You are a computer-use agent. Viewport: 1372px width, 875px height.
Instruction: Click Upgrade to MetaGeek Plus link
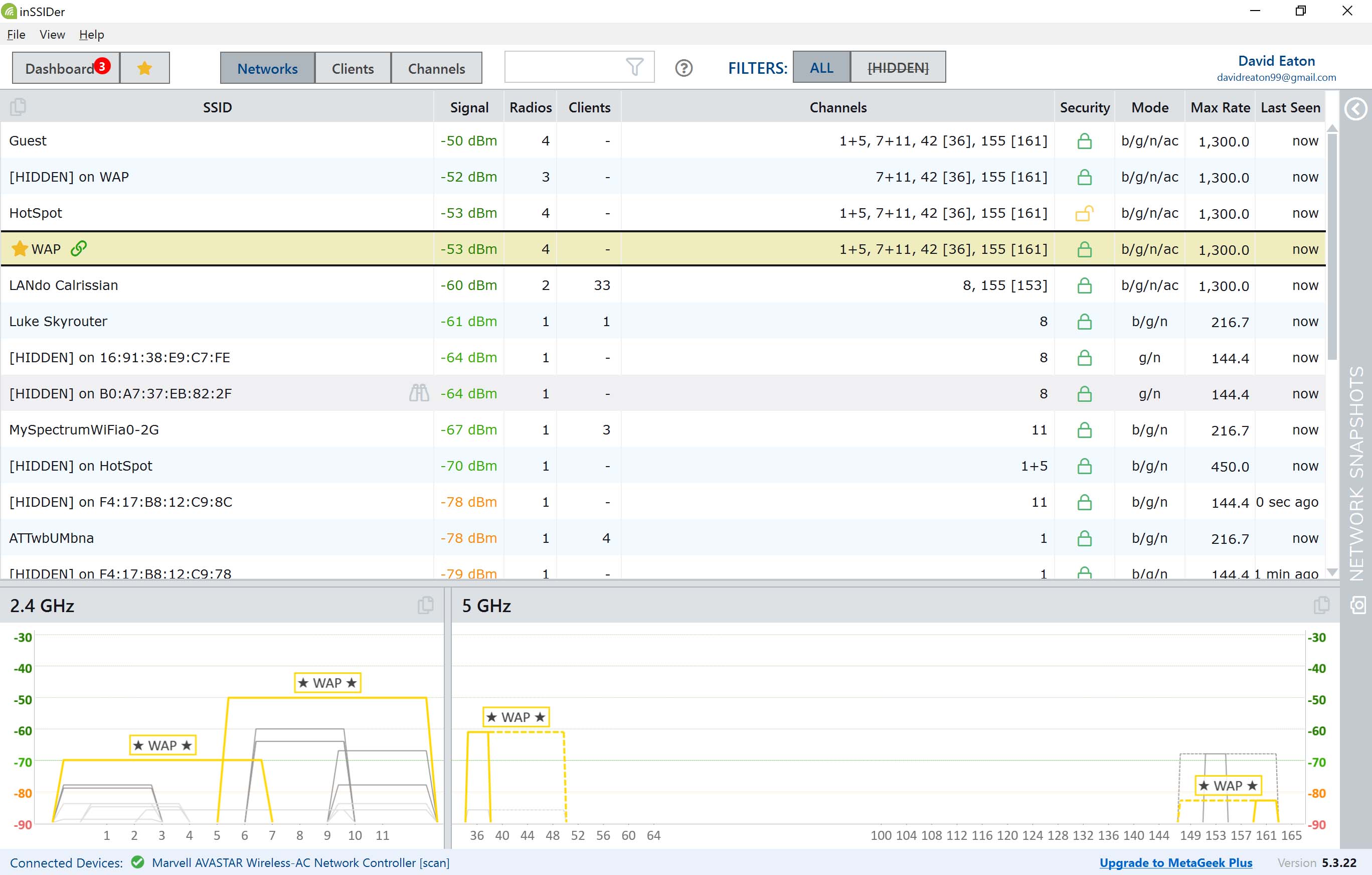(1175, 862)
